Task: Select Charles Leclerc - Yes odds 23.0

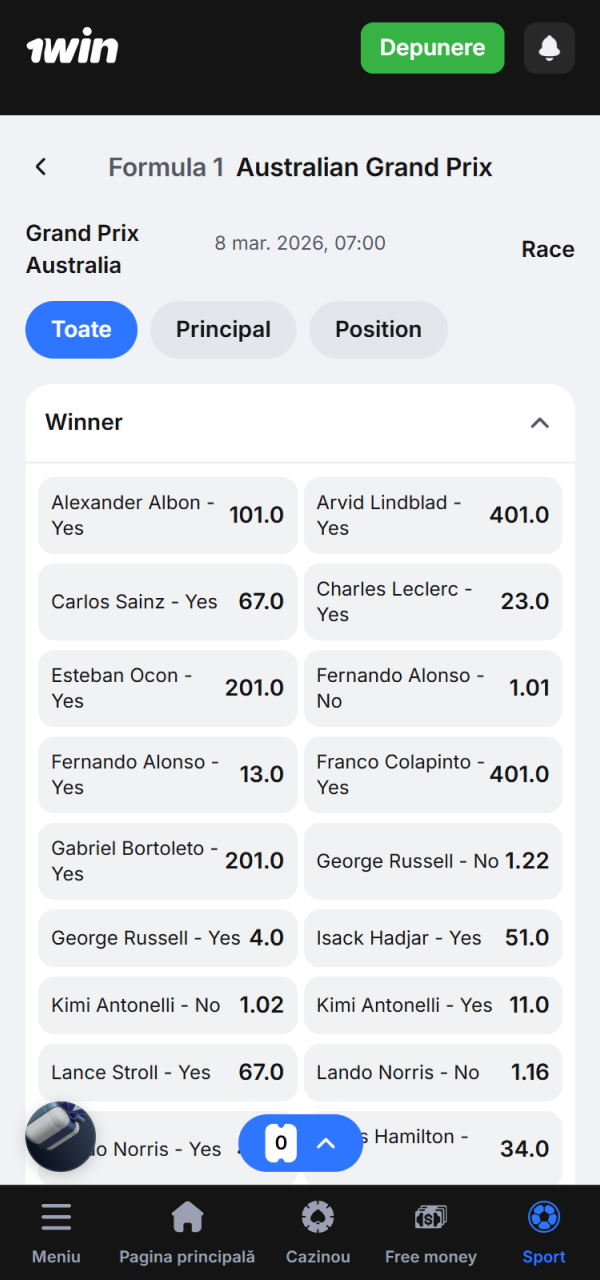Action: click(433, 602)
